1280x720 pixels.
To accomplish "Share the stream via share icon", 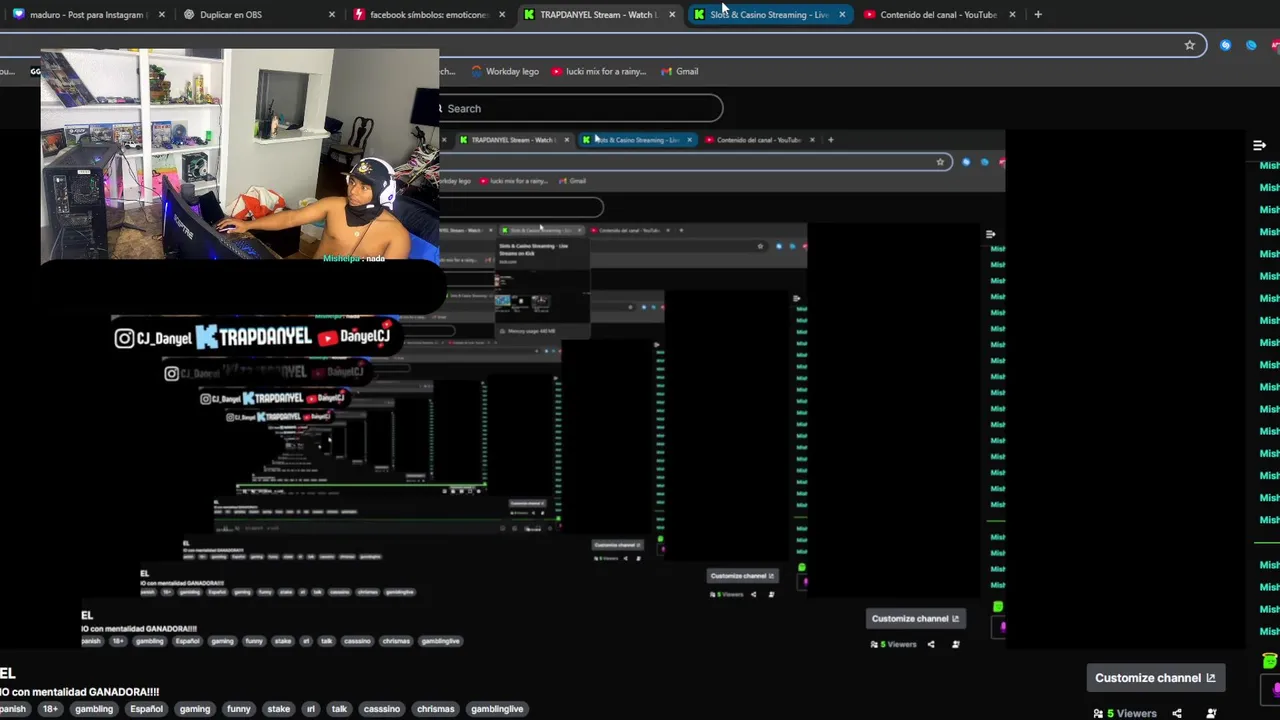I will pos(1177,713).
